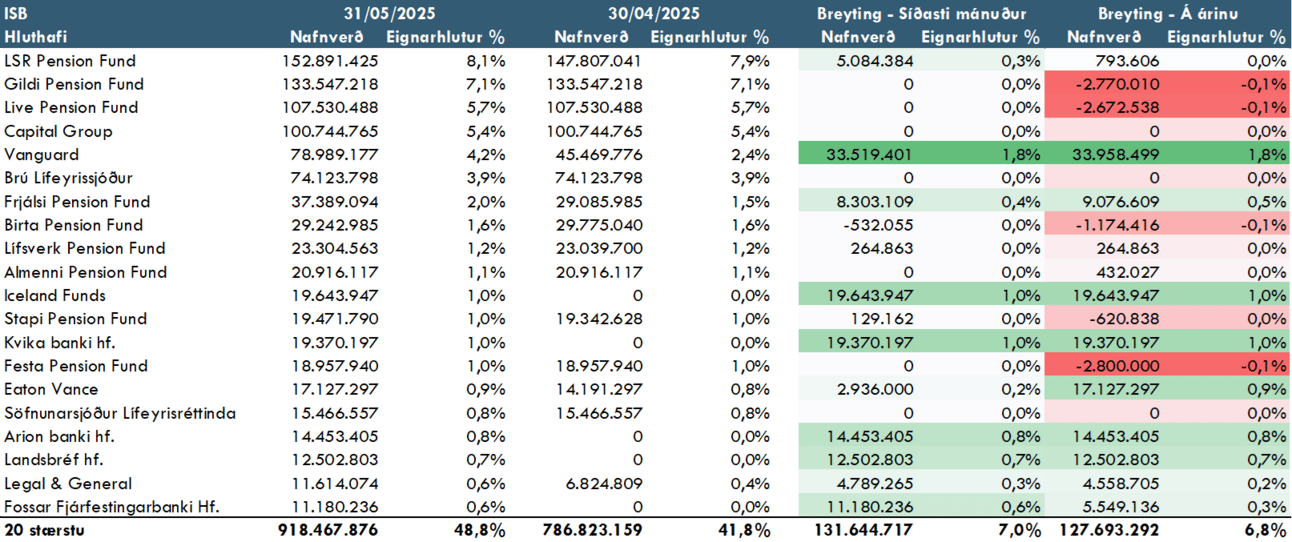Image resolution: width=1292 pixels, height=542 pixels.
Task: Click the Eaton Vance shareholder name
Action: coord(50,389)
